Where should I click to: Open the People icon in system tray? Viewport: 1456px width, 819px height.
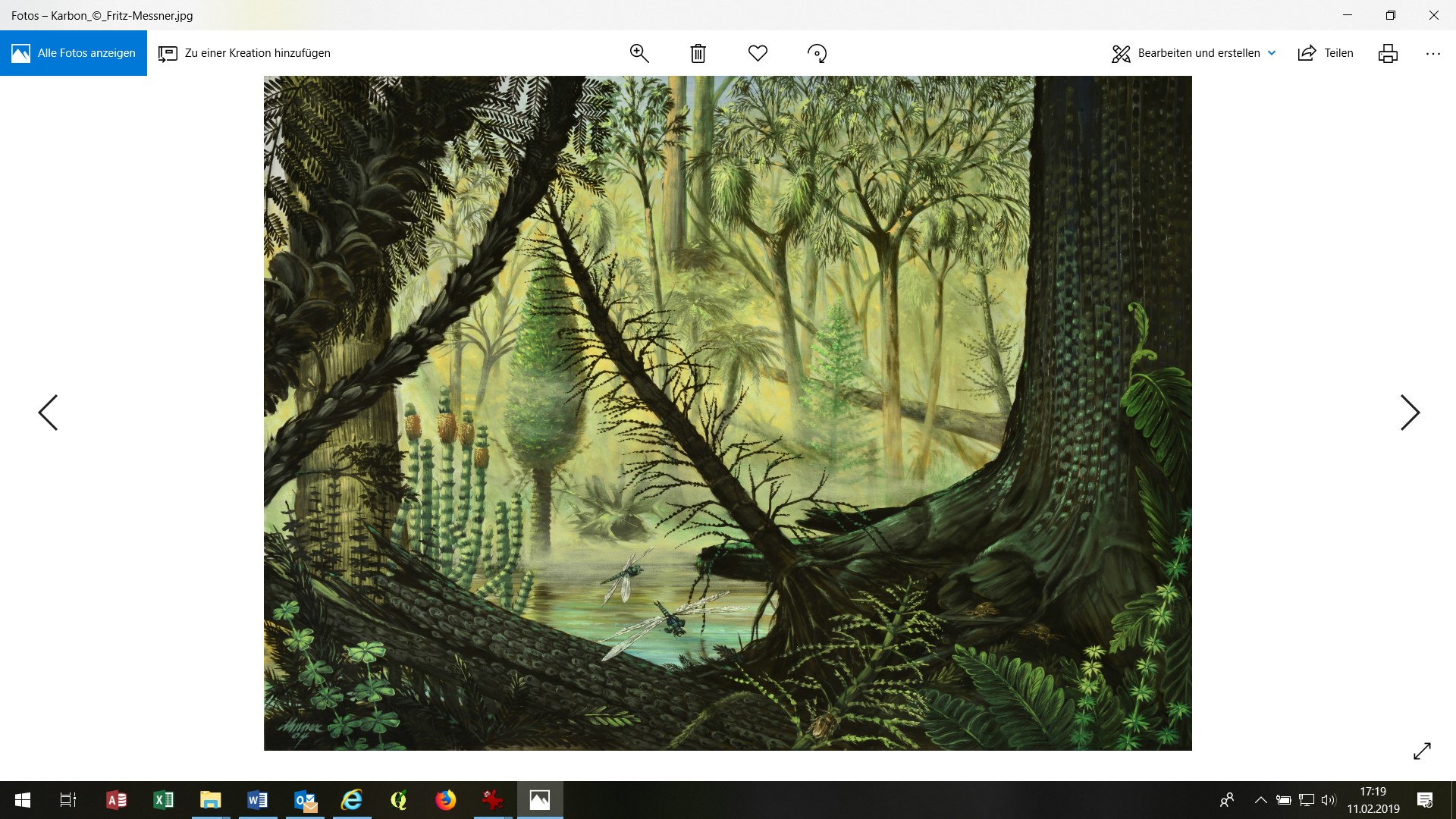click(x=1227, y=800)
